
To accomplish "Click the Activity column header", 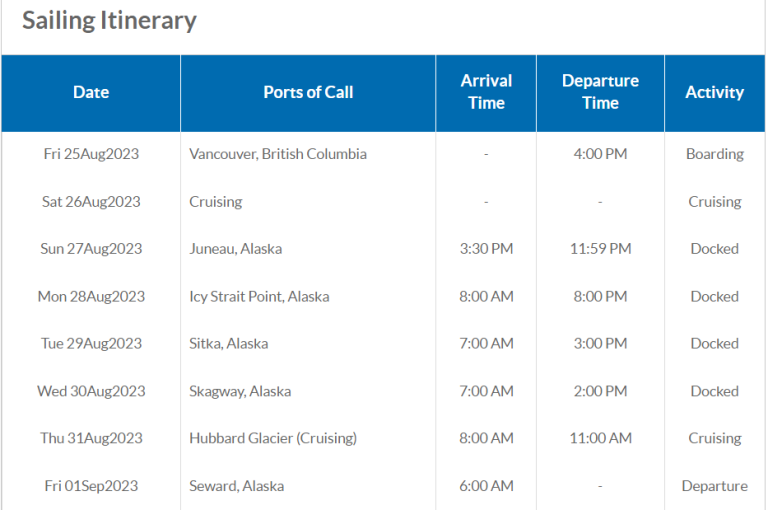I will [x=715, y=92].
